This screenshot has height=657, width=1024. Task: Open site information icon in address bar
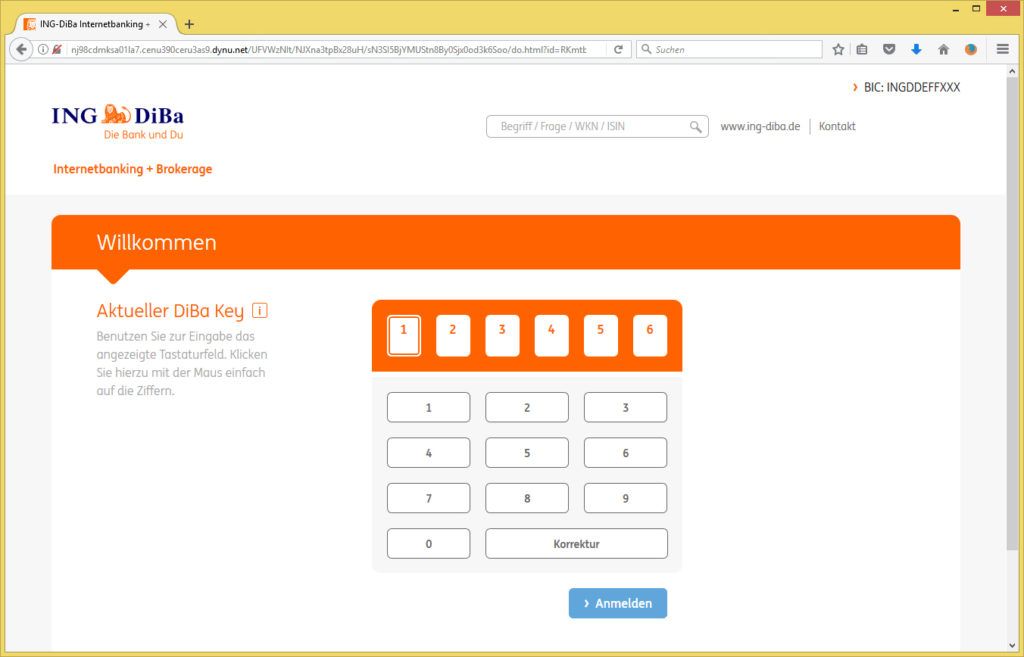[43, 49]
